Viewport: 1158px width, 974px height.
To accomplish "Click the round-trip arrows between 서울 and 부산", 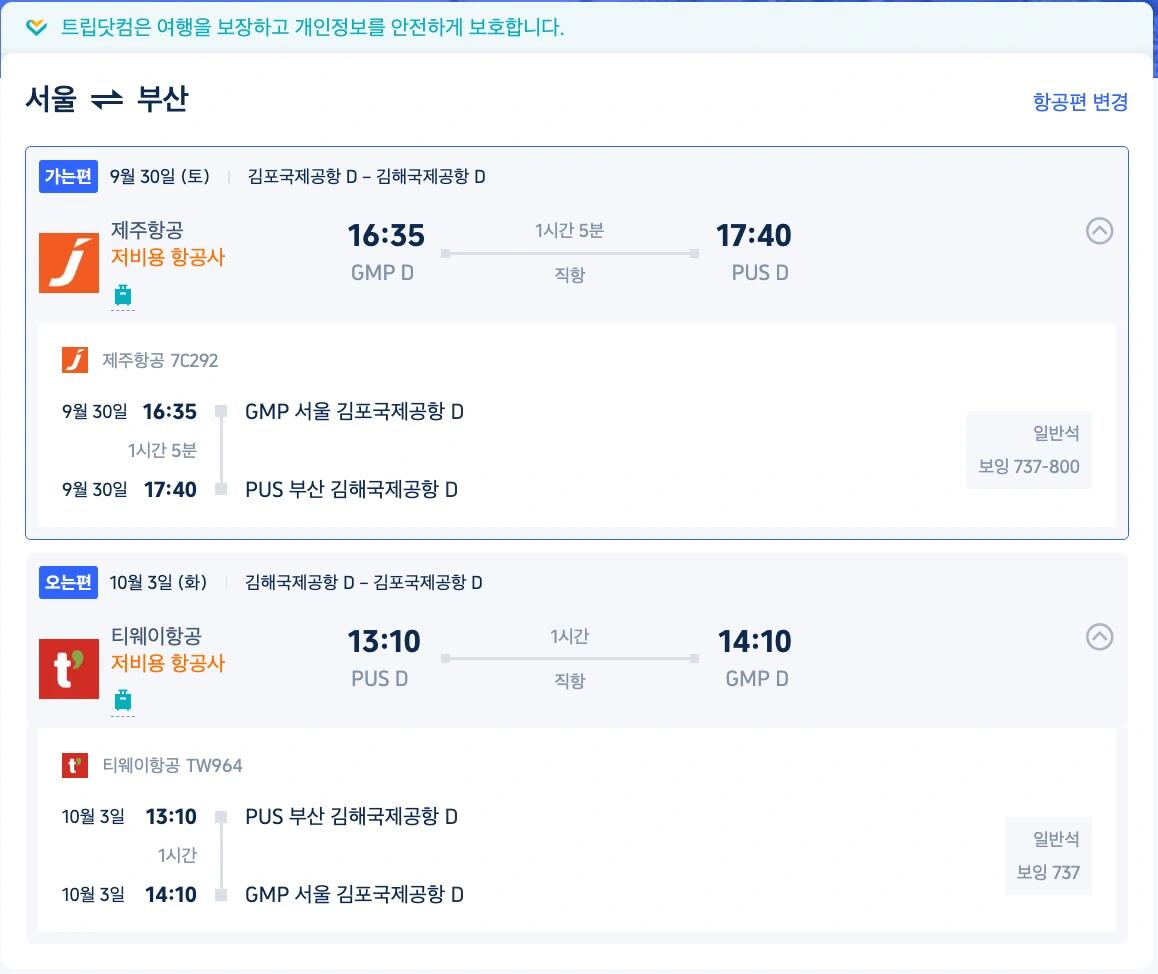I will coord(106,99).
